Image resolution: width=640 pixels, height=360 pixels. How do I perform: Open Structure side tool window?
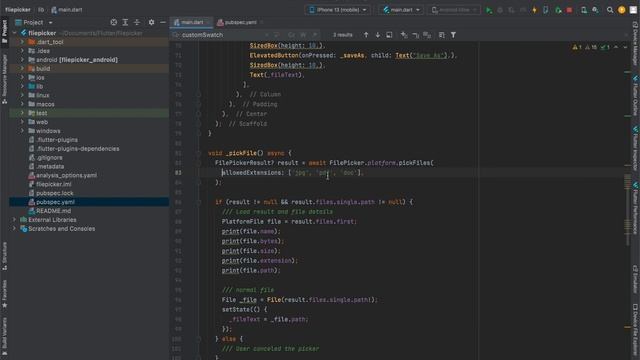(4, 256)
